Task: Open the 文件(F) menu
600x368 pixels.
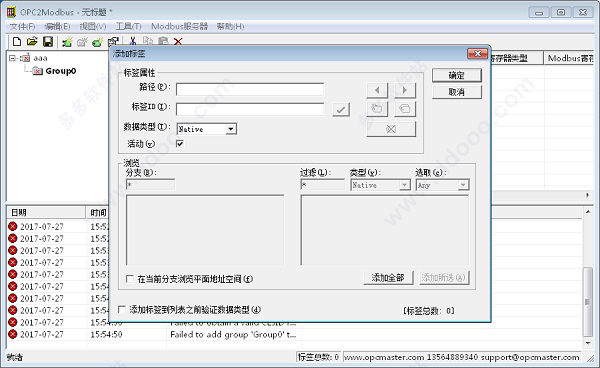Action: (x=22, y=26)
